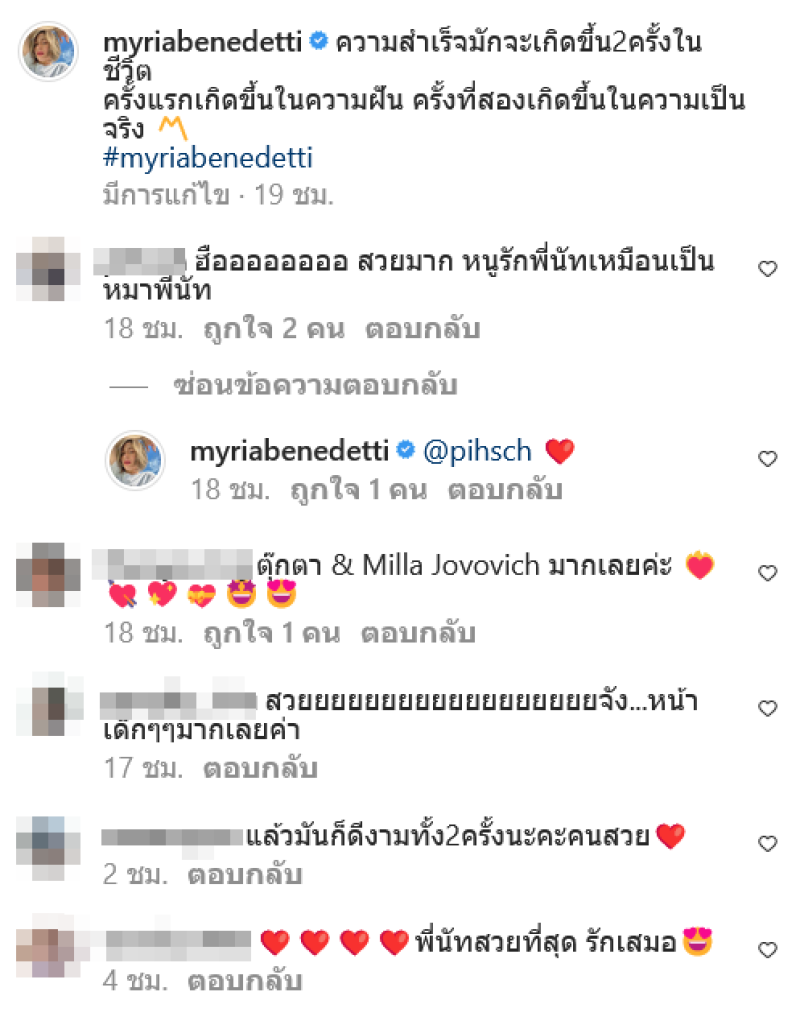
Task: Like the แล้วมันก็ดีงามทั้ง2ครั้ง comment
Action: (x=767, y=843)
